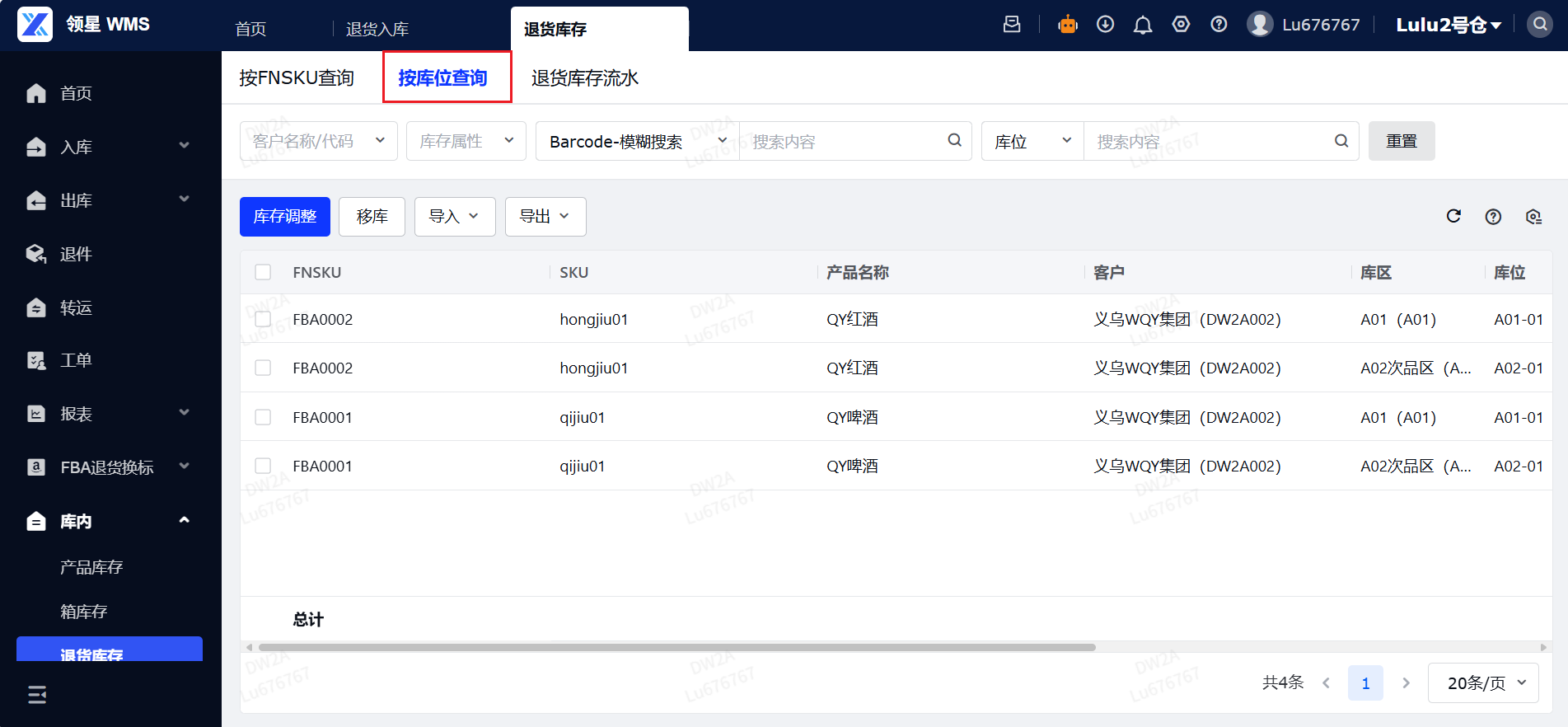
Task: Click the next page arrow
Action: pyautogui.click(x=1406, y=683)
